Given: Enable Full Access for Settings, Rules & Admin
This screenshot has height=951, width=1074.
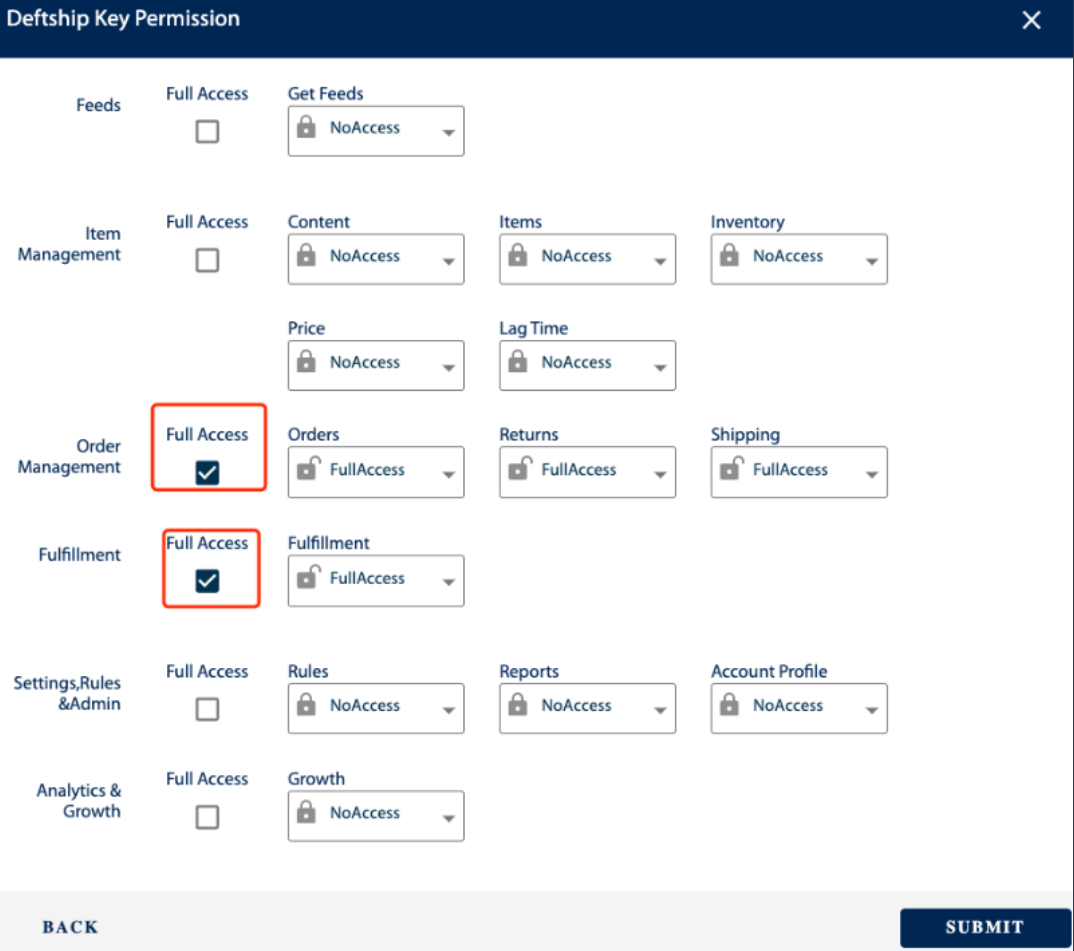Looking at the screenshot, I should pos(208,708).
